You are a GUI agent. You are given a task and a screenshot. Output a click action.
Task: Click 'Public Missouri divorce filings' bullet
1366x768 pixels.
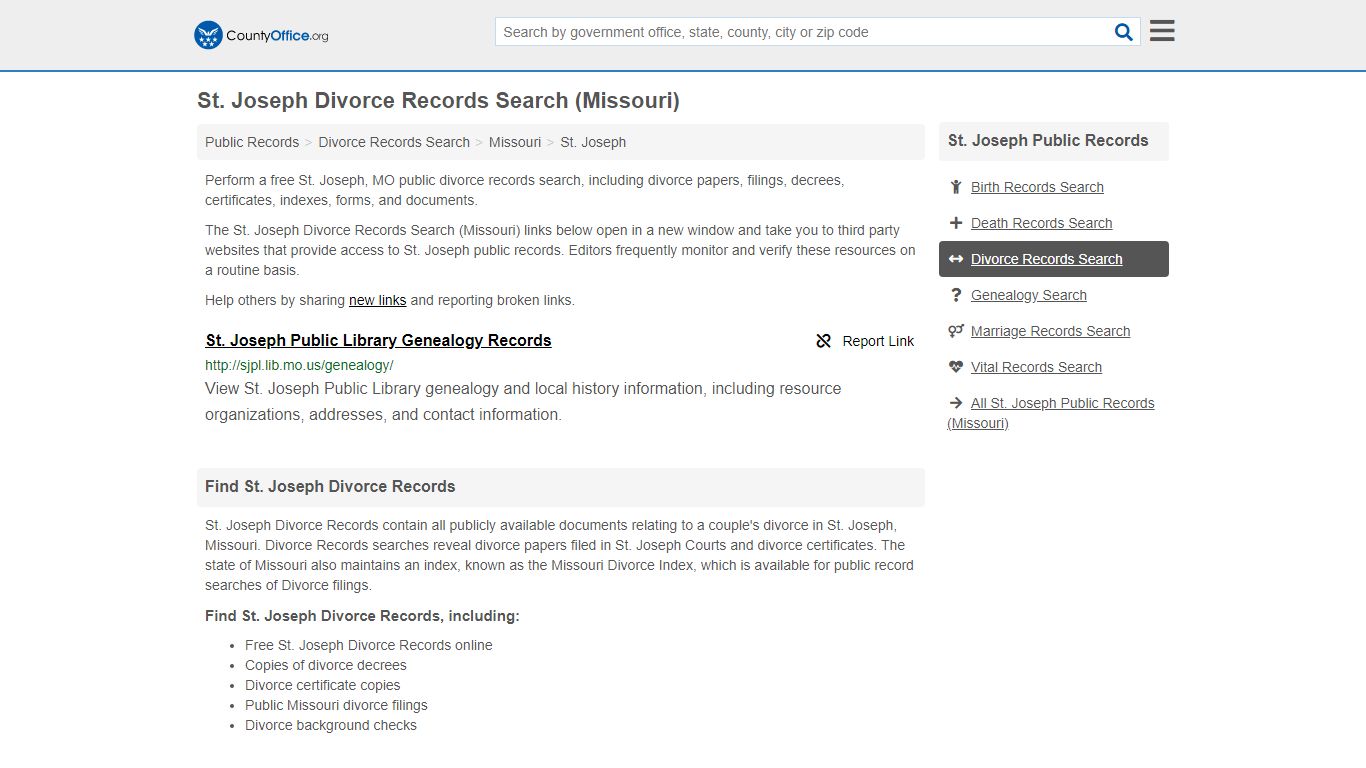(x=336, y=705)
